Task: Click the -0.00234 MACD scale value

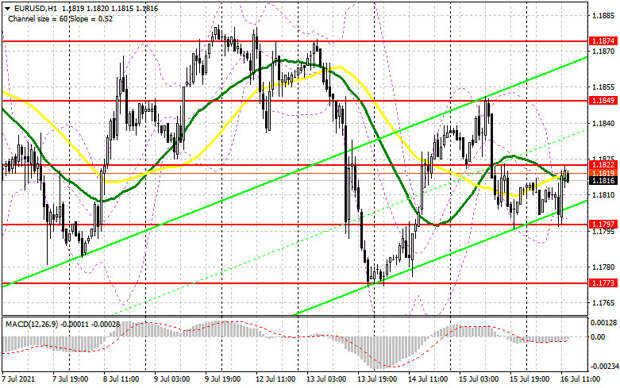Action: 604,367
